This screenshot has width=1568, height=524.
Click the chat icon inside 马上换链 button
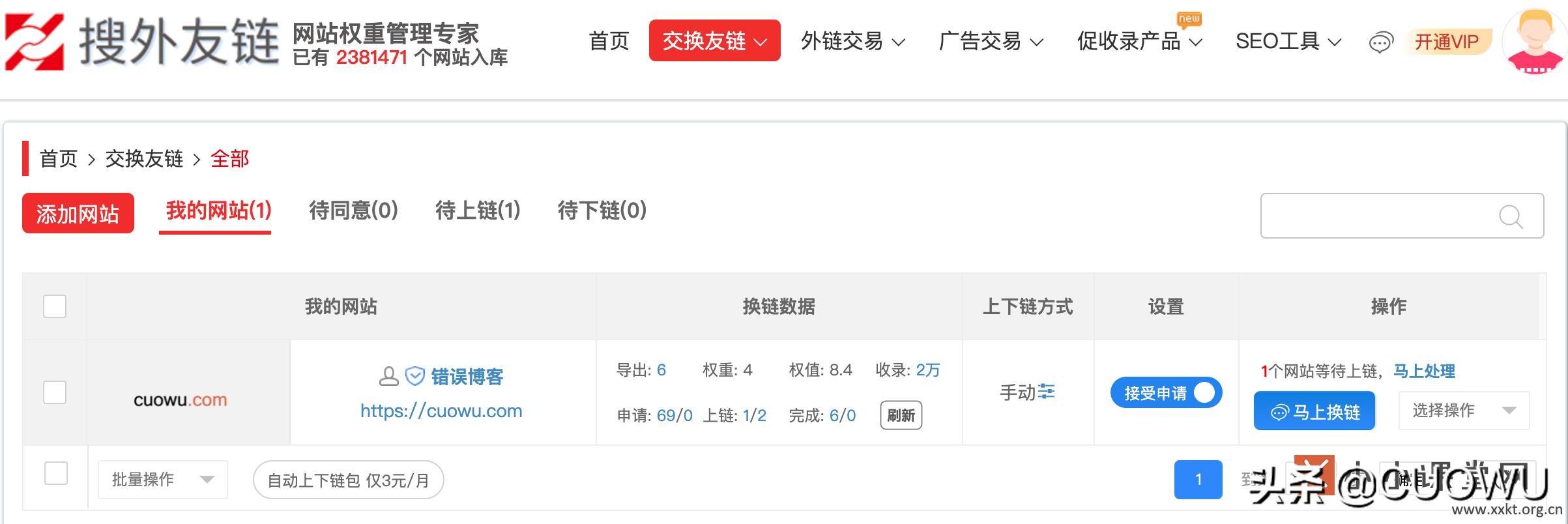[1281, 411]
